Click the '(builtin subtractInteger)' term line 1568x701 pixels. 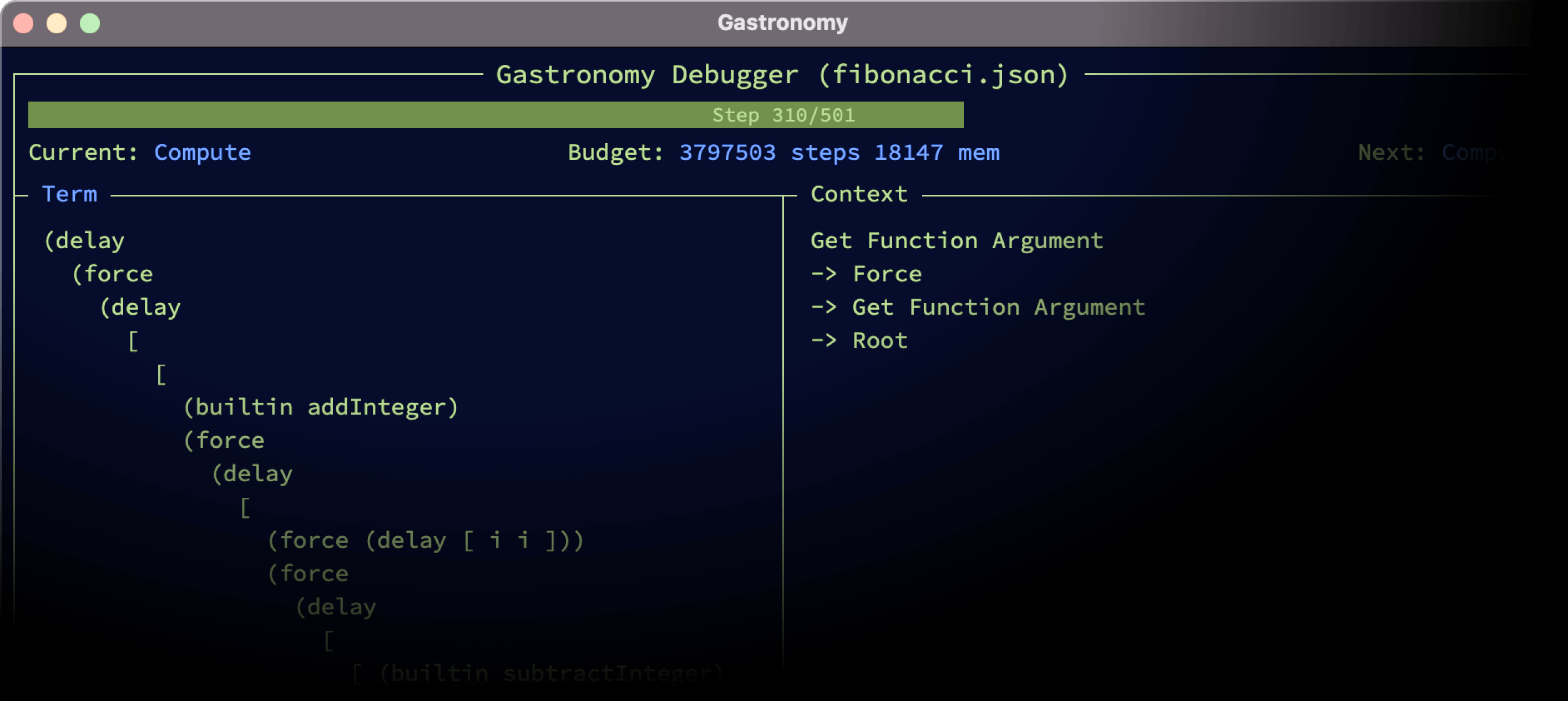coord(552,673)
